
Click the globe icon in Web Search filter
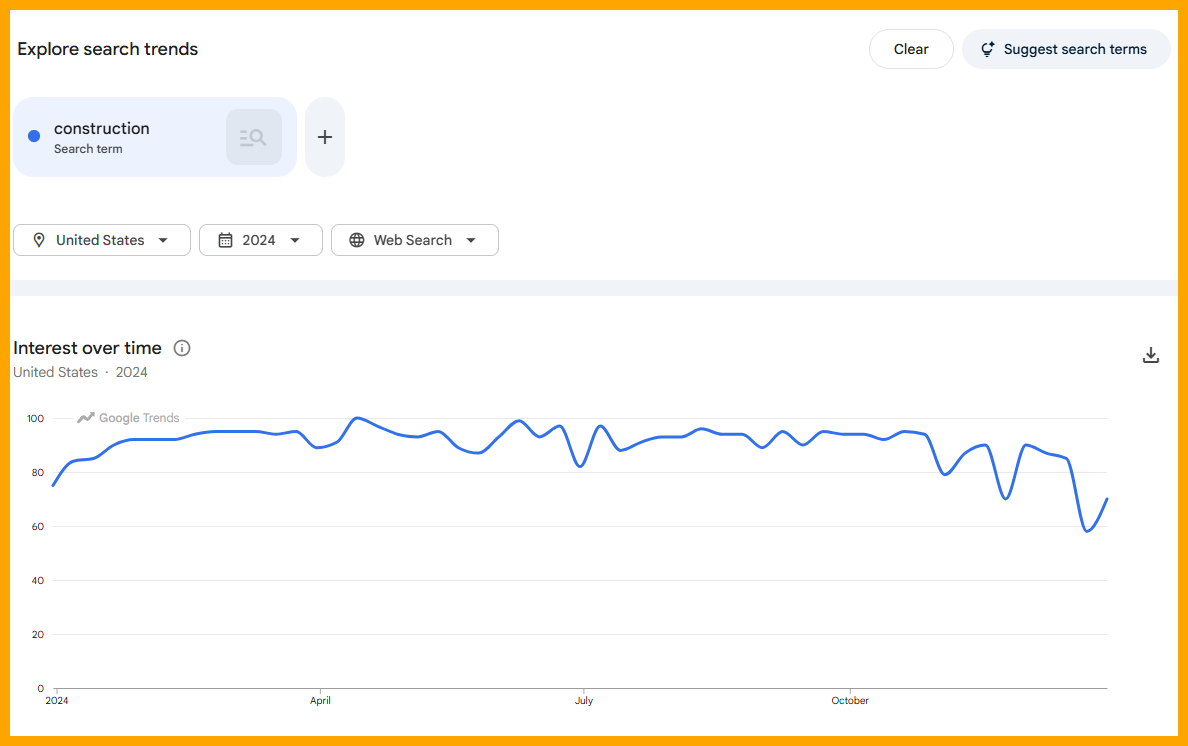click(357, 240)
